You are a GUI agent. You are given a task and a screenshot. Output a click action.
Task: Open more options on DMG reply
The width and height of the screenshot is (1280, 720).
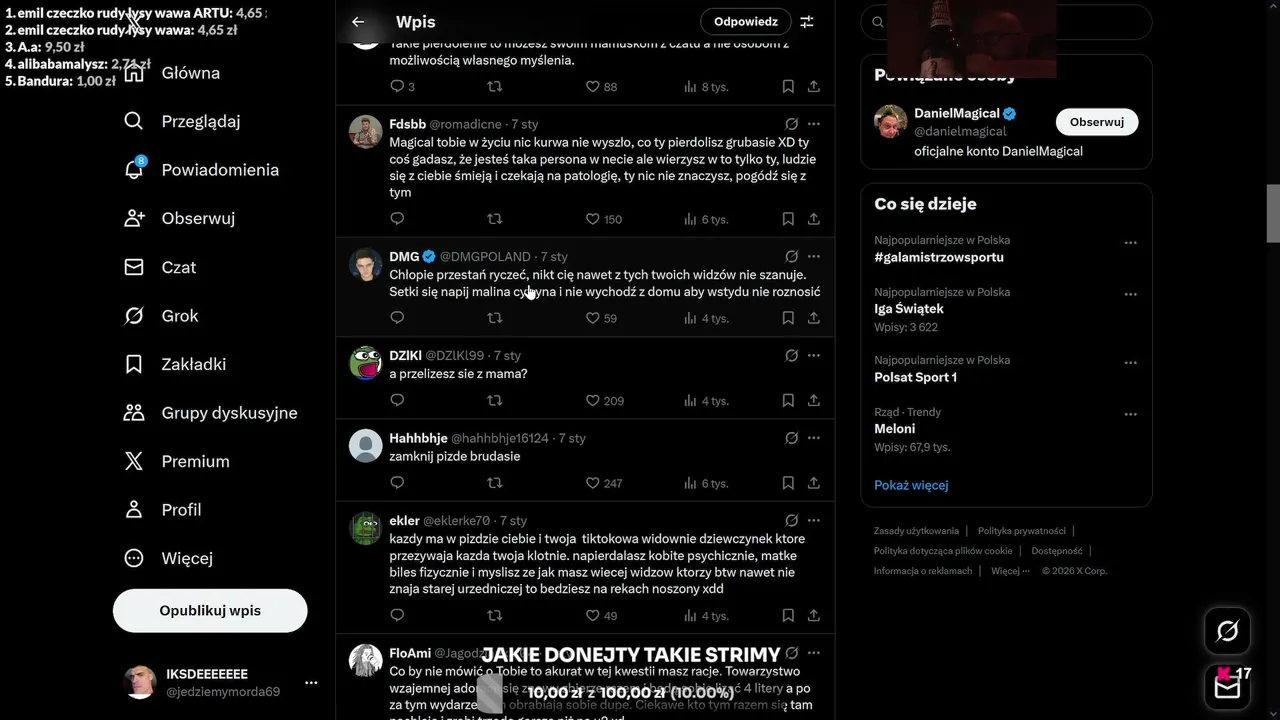click(814, 256)
